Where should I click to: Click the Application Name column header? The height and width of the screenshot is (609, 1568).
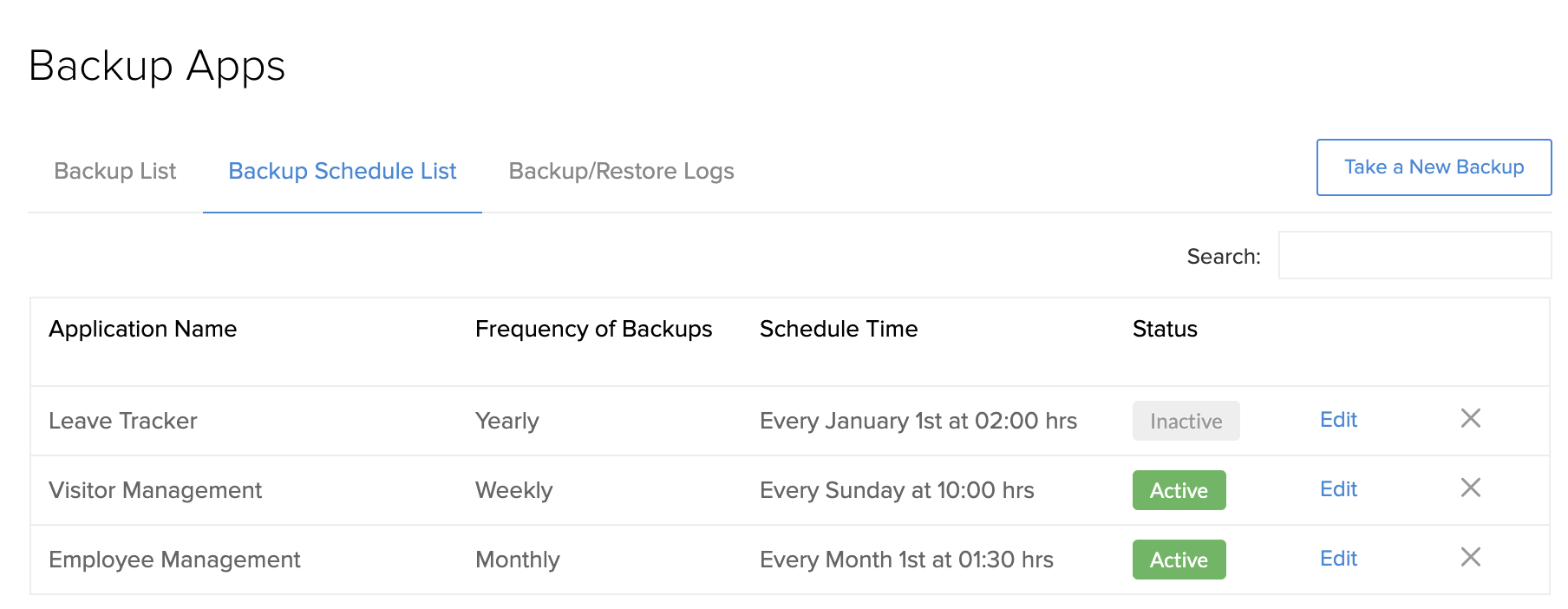[143, 329]
